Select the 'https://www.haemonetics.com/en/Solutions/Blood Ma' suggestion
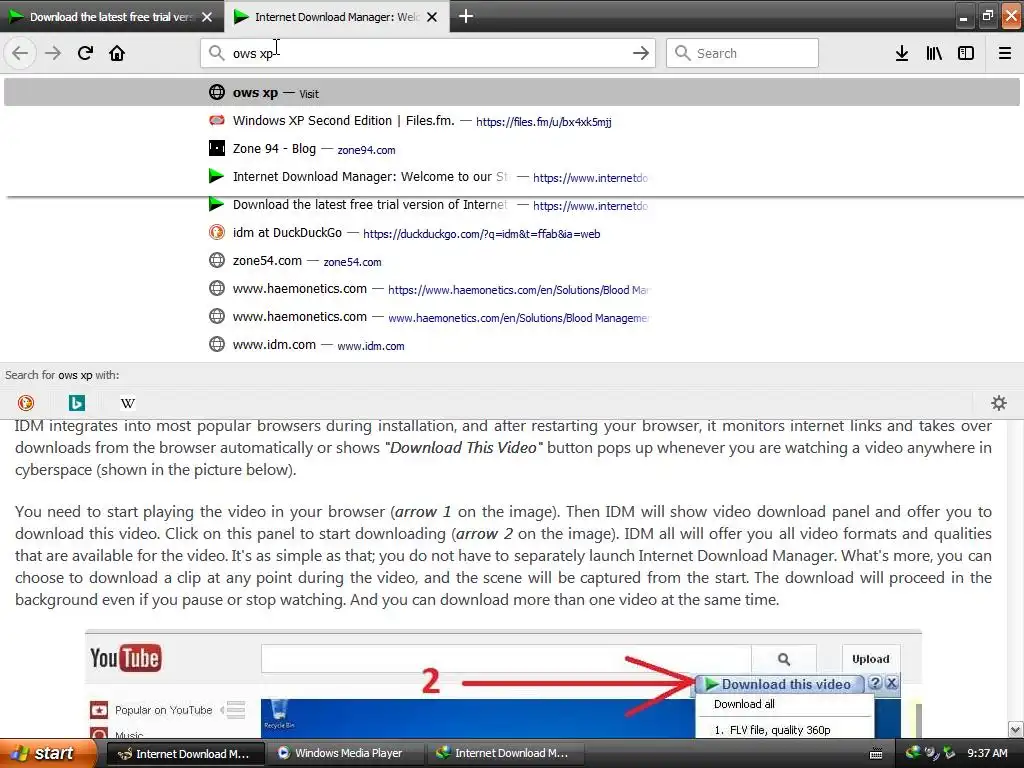The width and height of the screenshot is (1024, 768). tap(511, 289)
